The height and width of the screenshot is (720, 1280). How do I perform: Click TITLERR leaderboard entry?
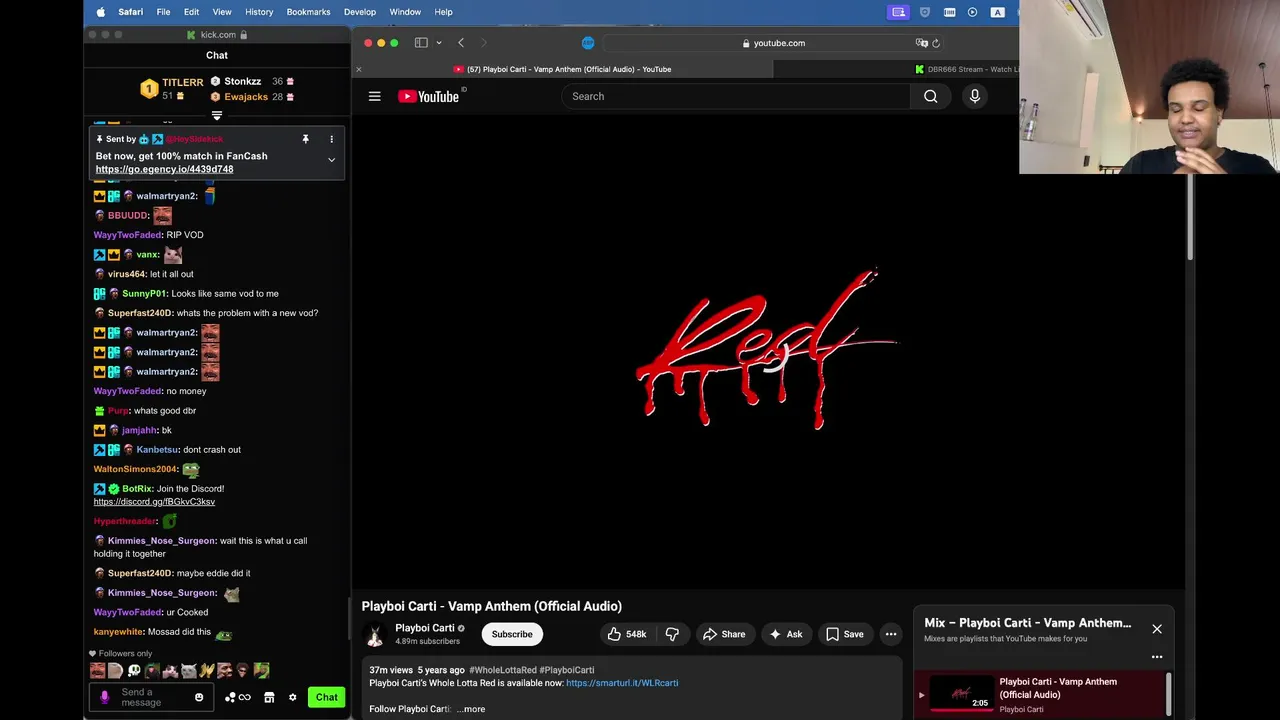click(172, 89)
